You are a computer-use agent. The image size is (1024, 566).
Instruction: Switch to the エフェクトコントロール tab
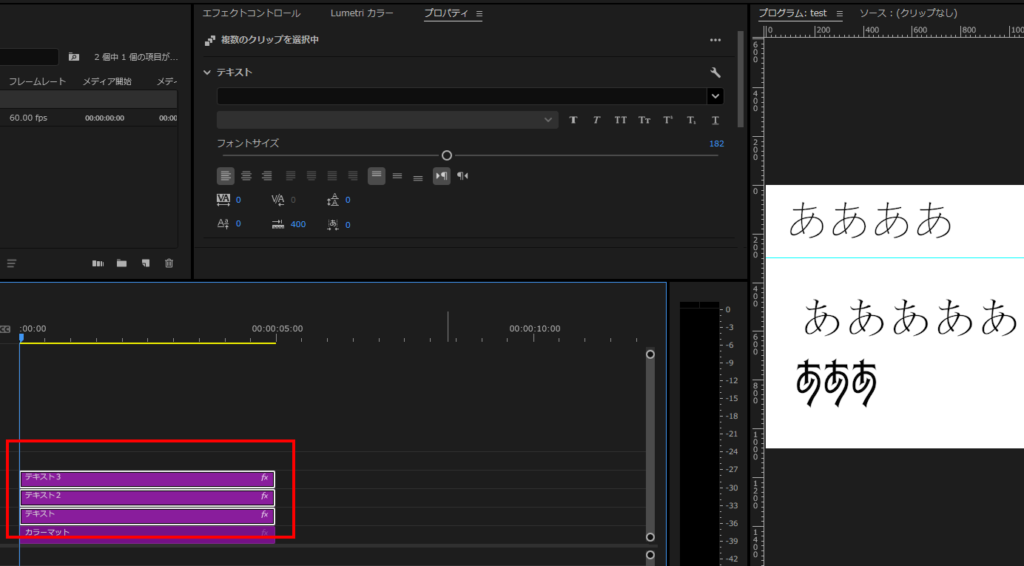coord(250,13)
